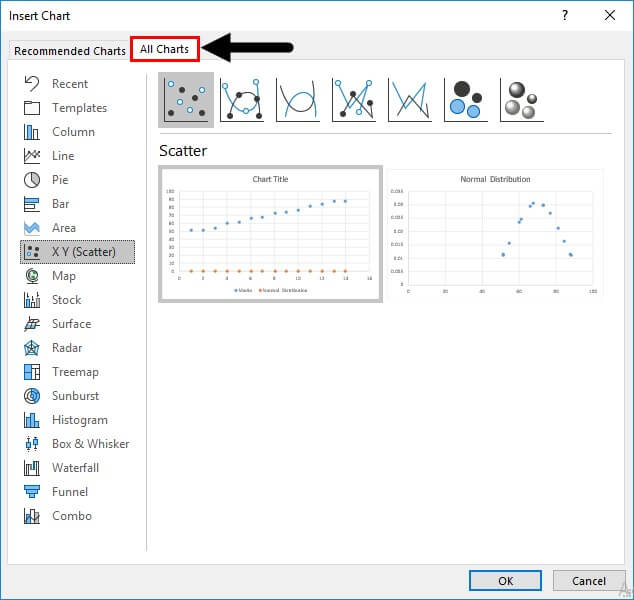The image size is (634, 600).
Task: Click the Sunburst chart icon
Action: [32, 396]
